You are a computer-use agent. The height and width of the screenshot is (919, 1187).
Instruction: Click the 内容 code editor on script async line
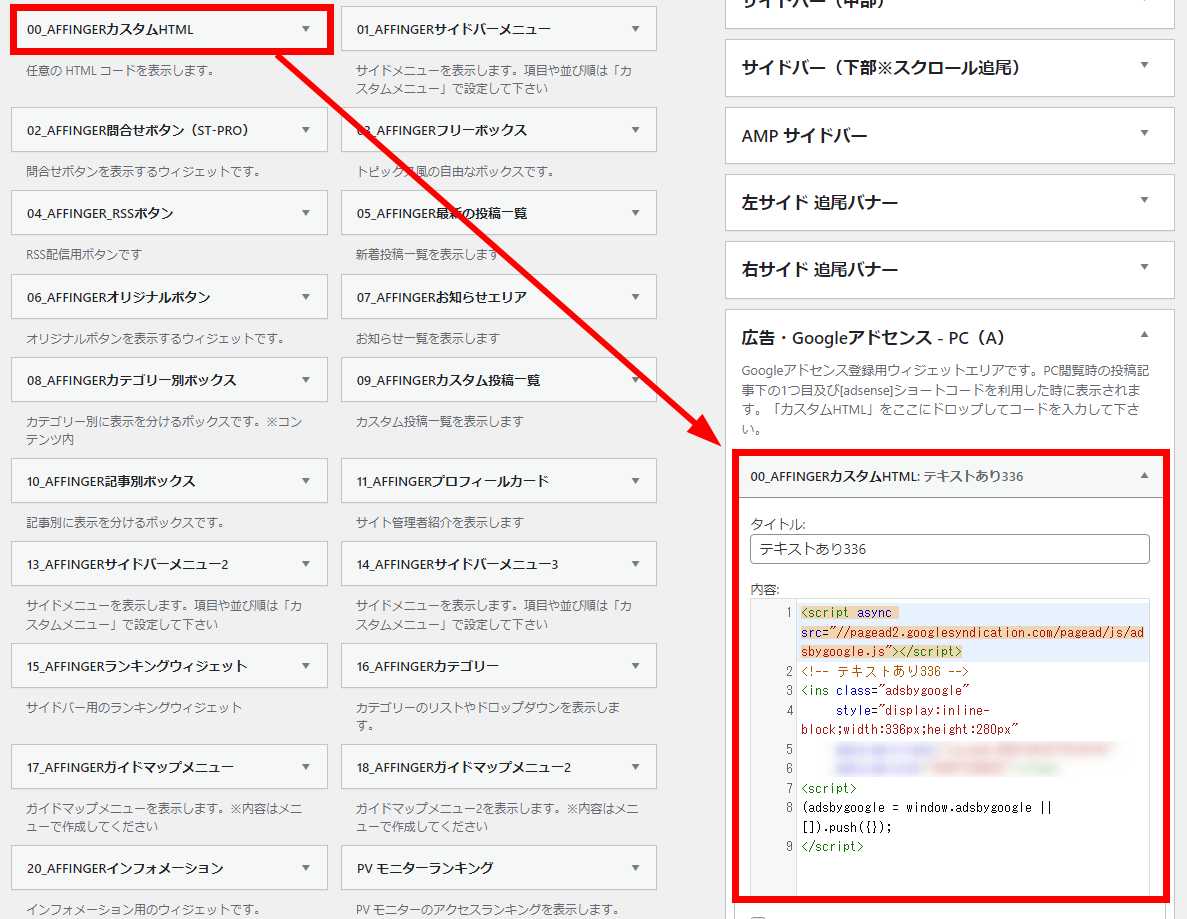848,612
